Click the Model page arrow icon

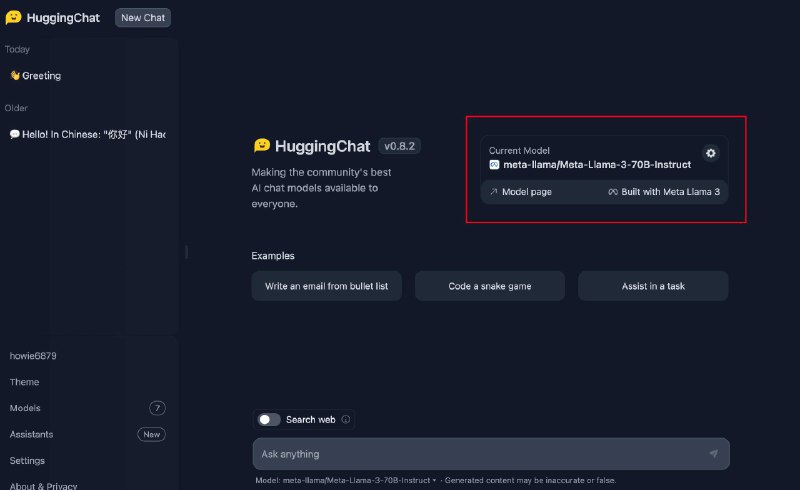coord(494,192)
